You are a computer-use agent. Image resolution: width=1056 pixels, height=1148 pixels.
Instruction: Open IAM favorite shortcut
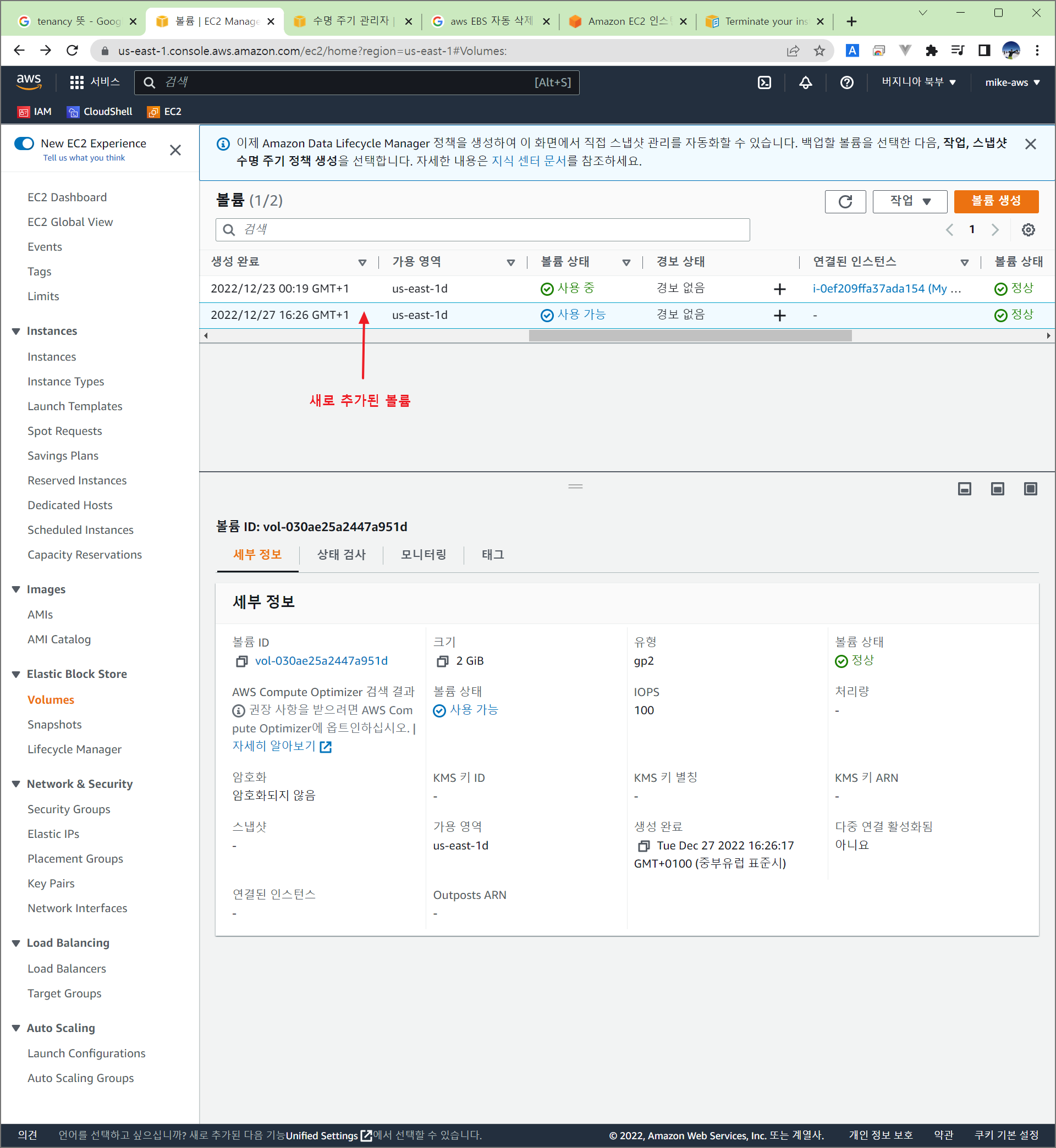35,112
